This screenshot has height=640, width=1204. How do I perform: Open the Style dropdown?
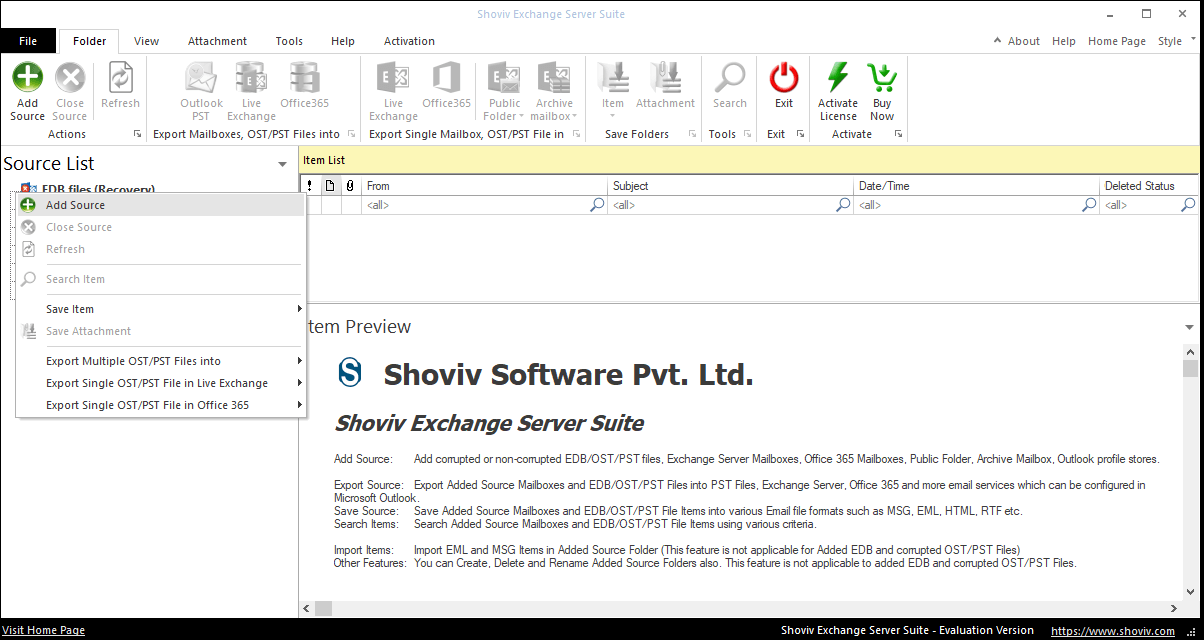click(x=1176, y=41)
